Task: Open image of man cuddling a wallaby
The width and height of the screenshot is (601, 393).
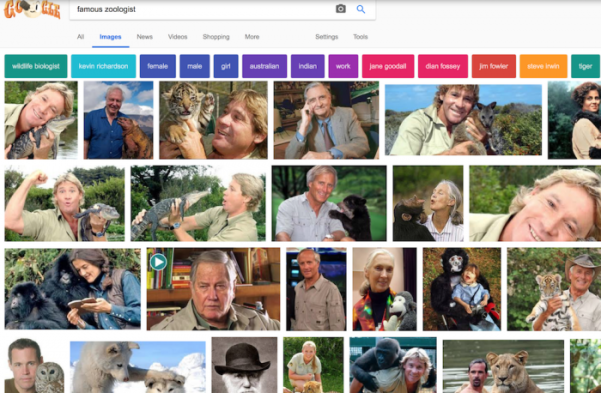Action: point(463,120)
